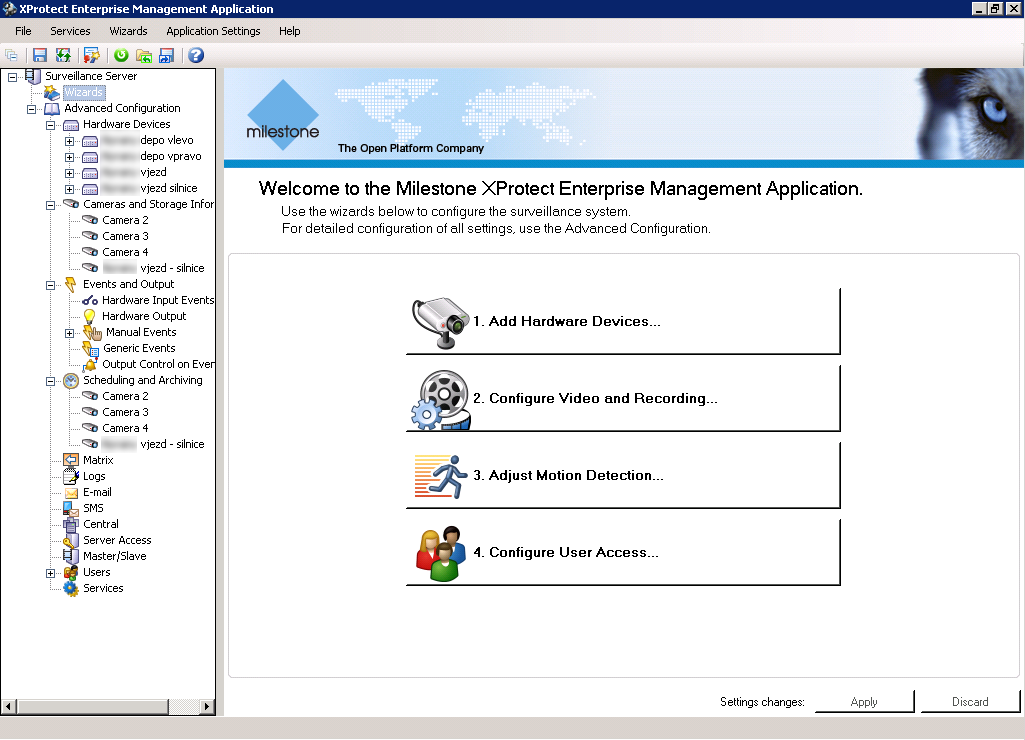Click the floppy icon with blue arrow
This screenshot has height=740, width=1025.
tap(167, 56)
